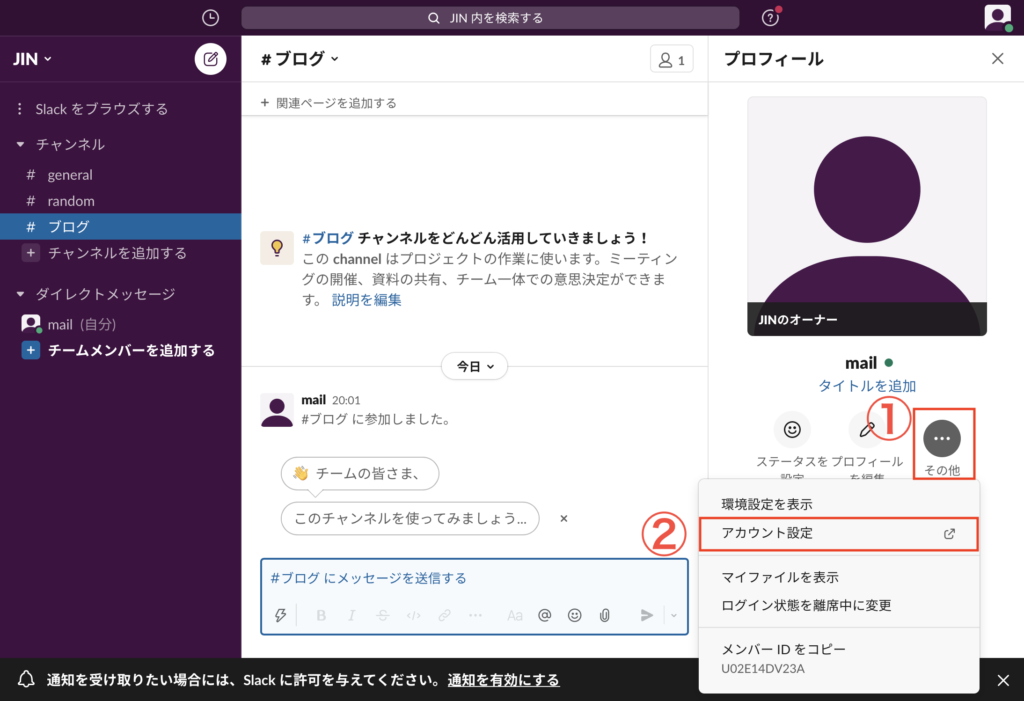Toggle inline code formatting in composer

click(413, 615)
